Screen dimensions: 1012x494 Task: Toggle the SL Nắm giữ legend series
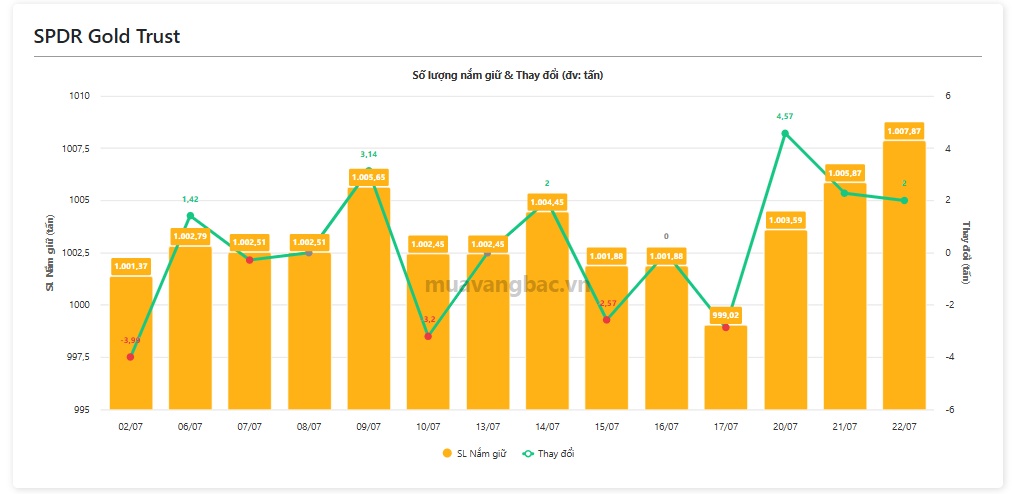point(474,454)
